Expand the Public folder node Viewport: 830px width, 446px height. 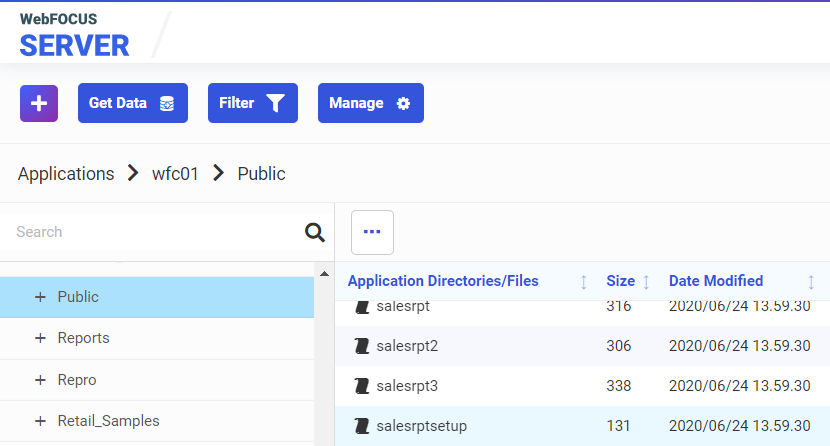coord(41,297)
